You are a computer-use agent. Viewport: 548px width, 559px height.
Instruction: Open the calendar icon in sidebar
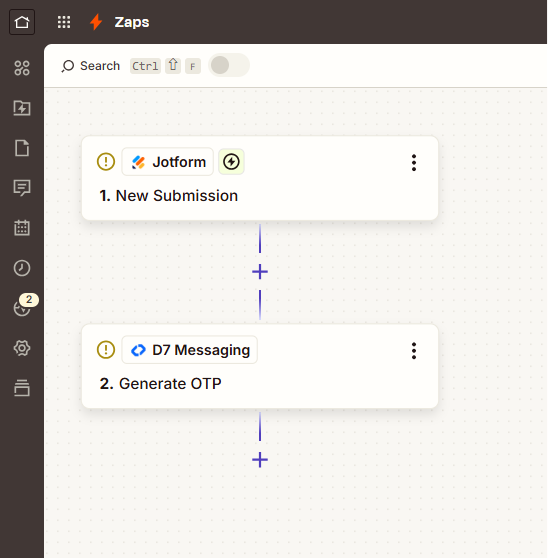[22, 227]
